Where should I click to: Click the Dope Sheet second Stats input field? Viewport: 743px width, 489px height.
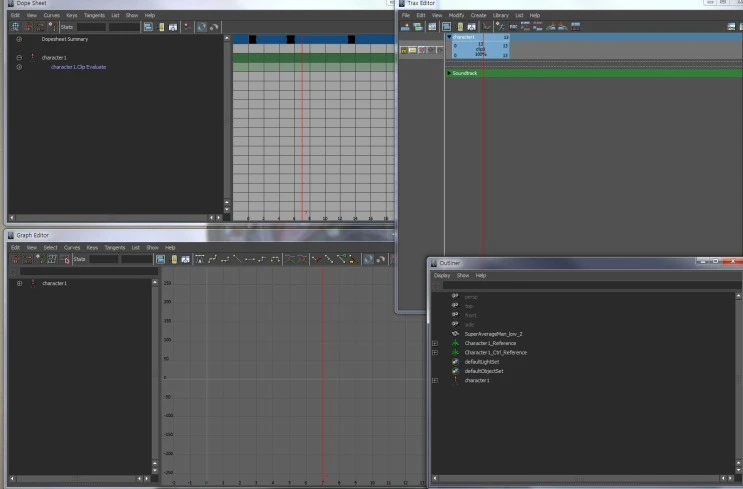click(x=124, y=27)
